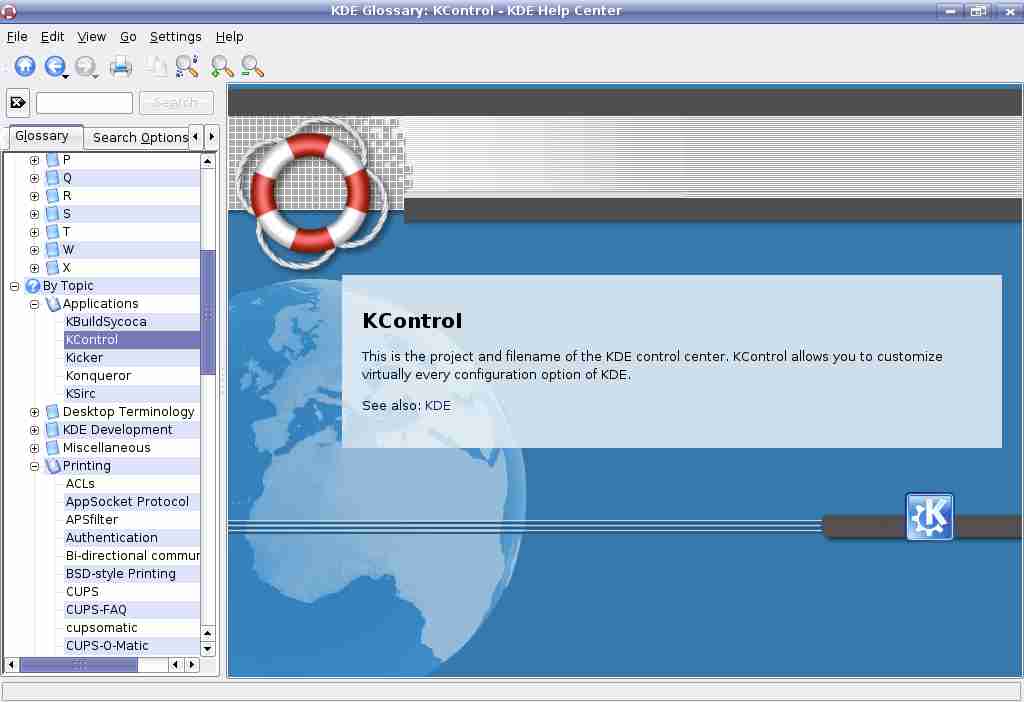This screenshot has width=1024, height=702.
Task: Click the tree horizontal scrollbar thumb
Action: click(x=79, y=665)
